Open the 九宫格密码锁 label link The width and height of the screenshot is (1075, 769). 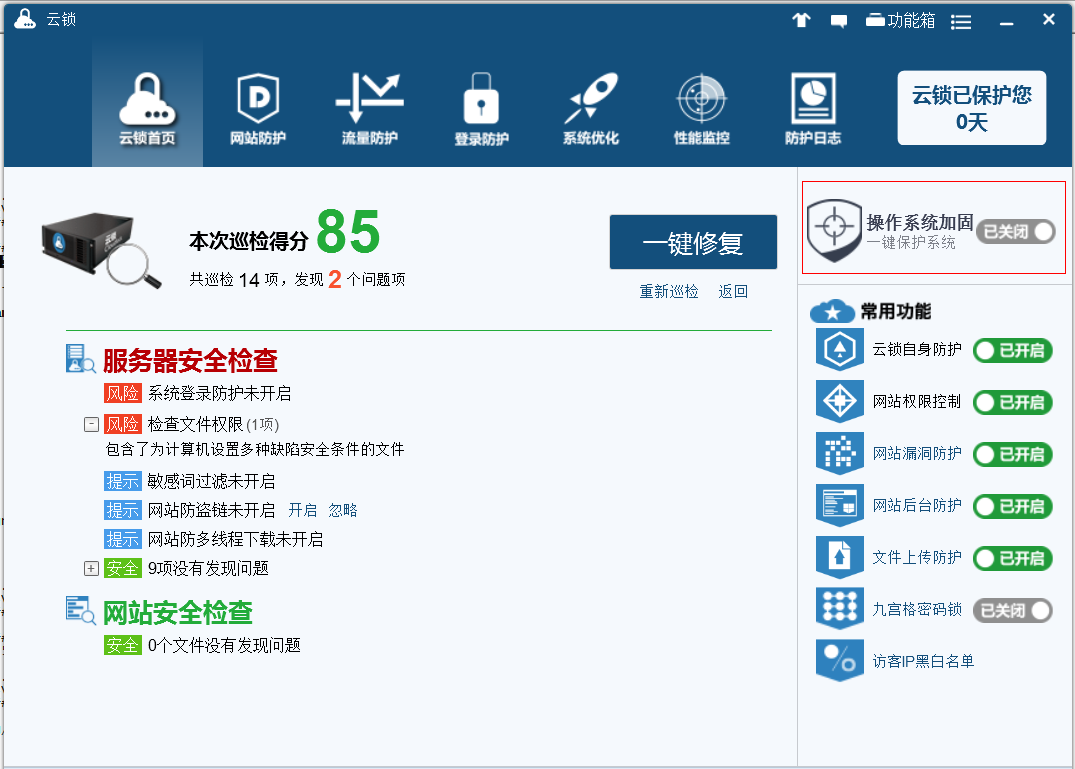(x=917, y=609)
